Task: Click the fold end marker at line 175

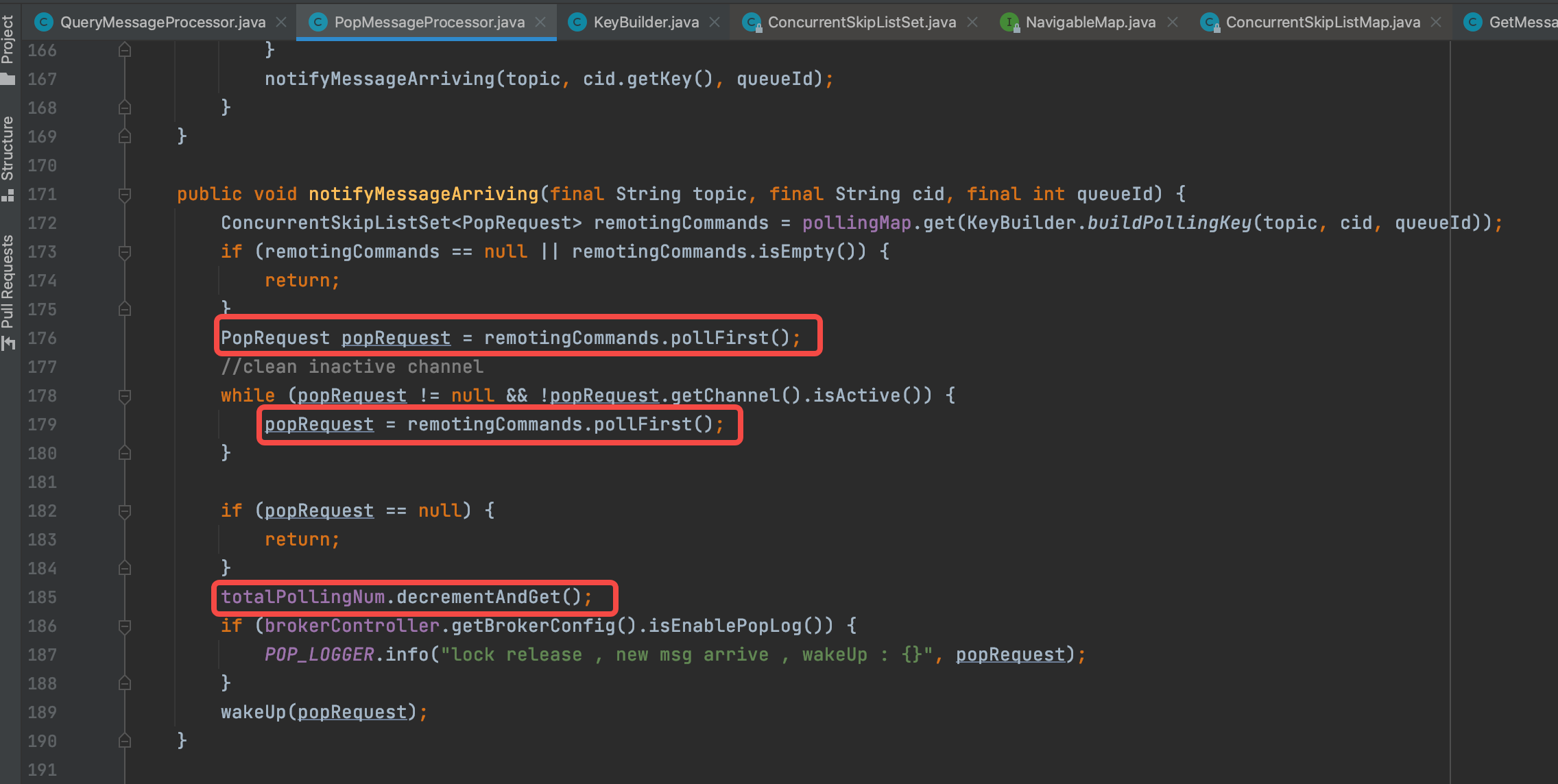Action: coord(125,309)
